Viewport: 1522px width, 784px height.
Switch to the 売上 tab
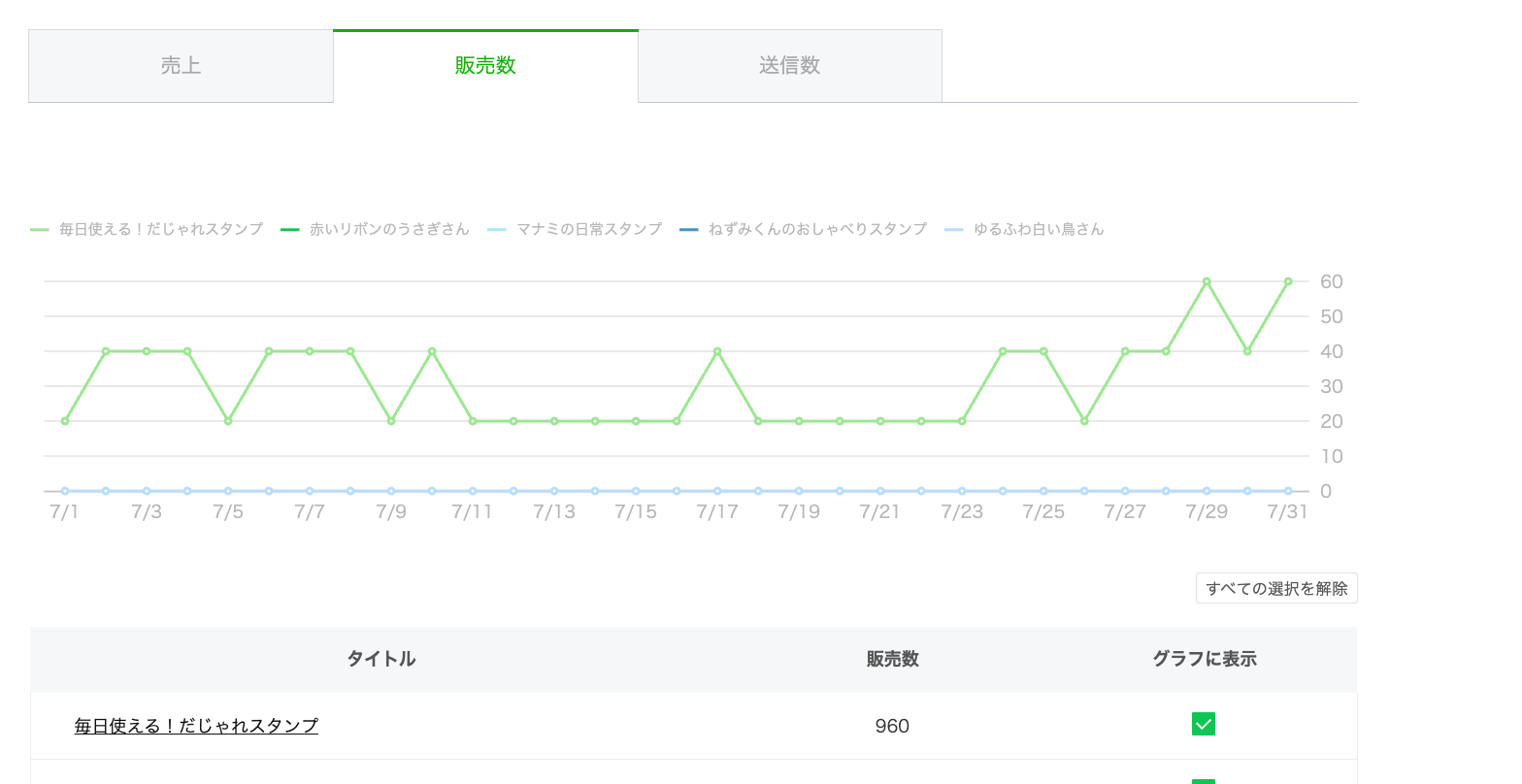tap(181, 66)
